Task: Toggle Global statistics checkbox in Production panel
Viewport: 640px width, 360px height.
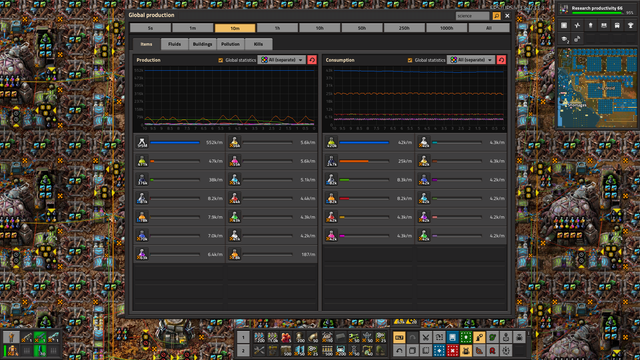Action: coord(221,60)
